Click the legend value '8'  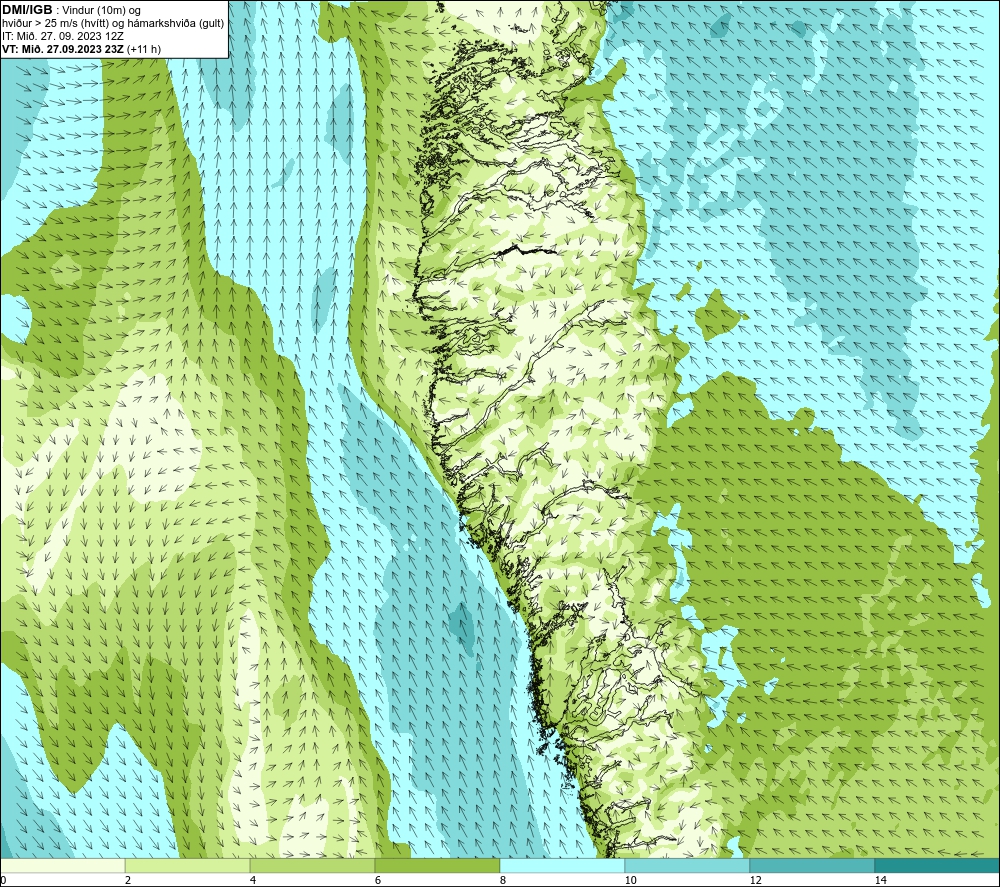coord(503,880)
